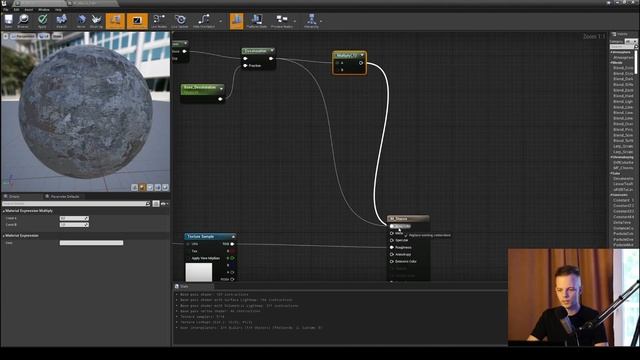Viewport: 640px width, 360px height.
Task: Open viewport options arrow menu
Action: tap(6, 36)
